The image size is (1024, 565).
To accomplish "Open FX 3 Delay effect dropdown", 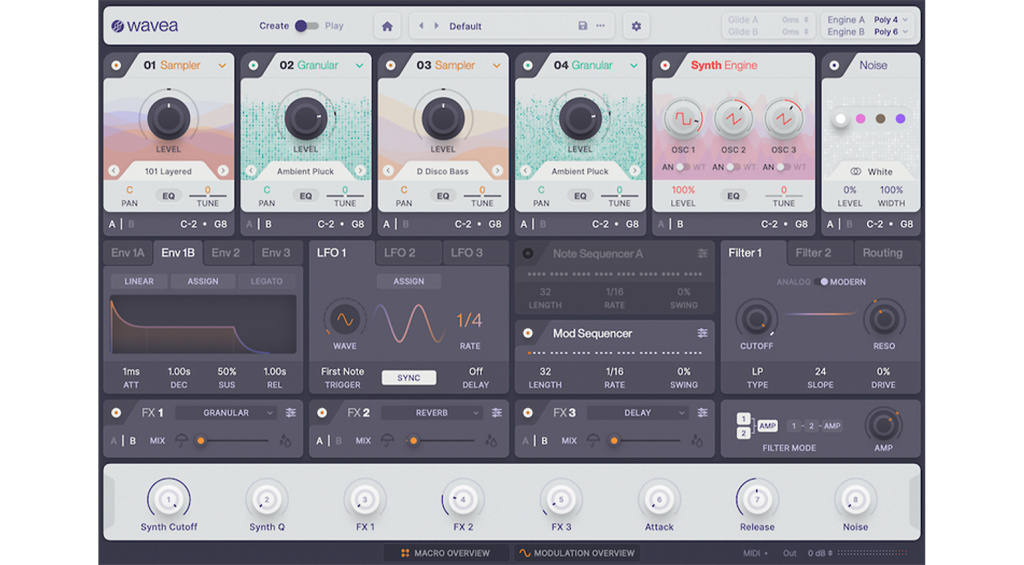I will click(638, 413).
